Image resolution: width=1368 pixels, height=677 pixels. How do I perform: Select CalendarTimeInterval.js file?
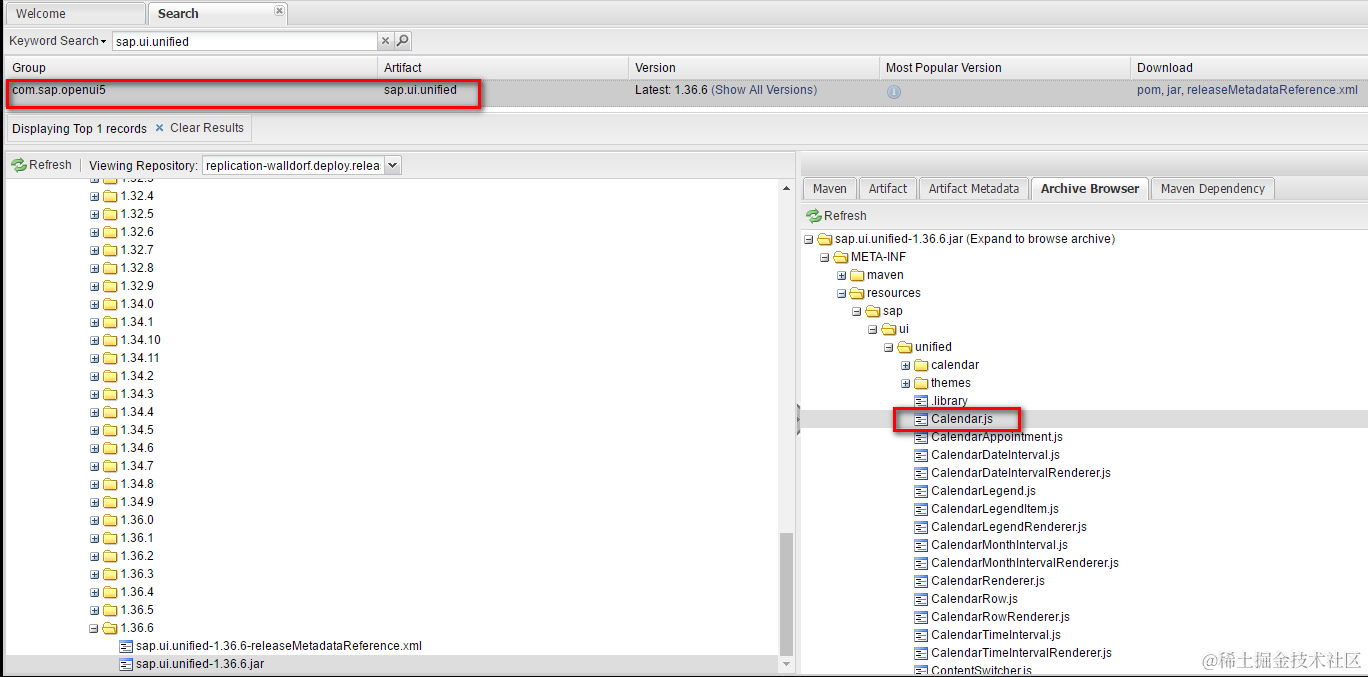996,635
